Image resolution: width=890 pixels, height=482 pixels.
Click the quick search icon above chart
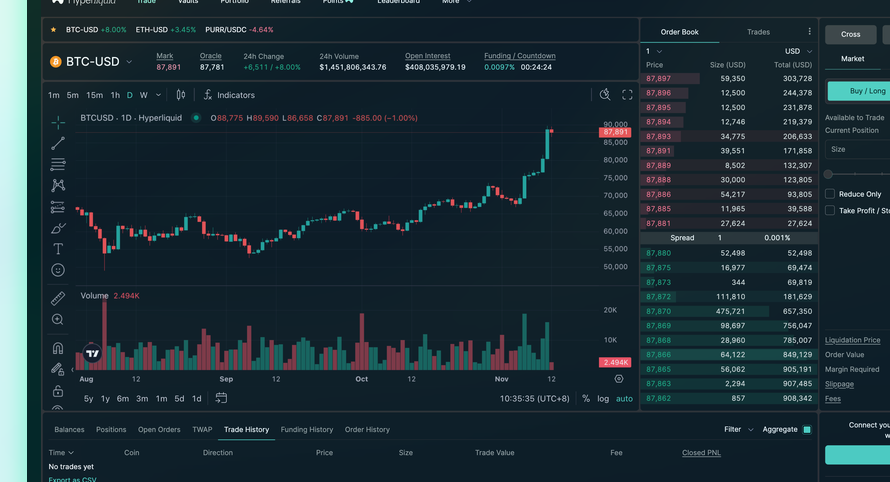click(x=605, y=95)
